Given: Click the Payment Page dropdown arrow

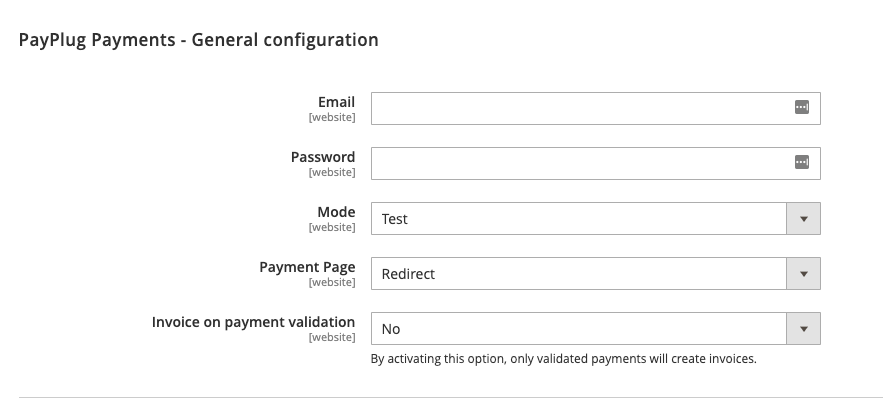Looking at the screenshot, I should pyautogui.click(x=803, y=273).
